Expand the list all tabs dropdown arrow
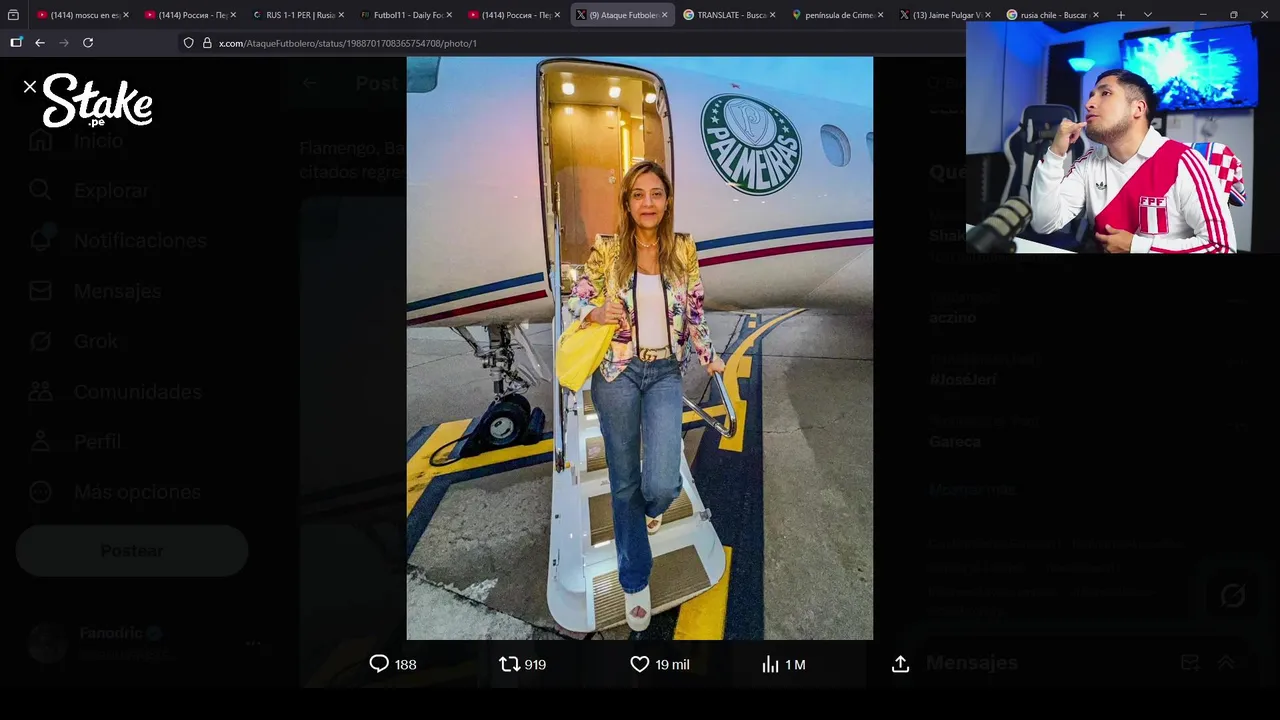Screen dimensions: 1280x720 [1148, 15]
